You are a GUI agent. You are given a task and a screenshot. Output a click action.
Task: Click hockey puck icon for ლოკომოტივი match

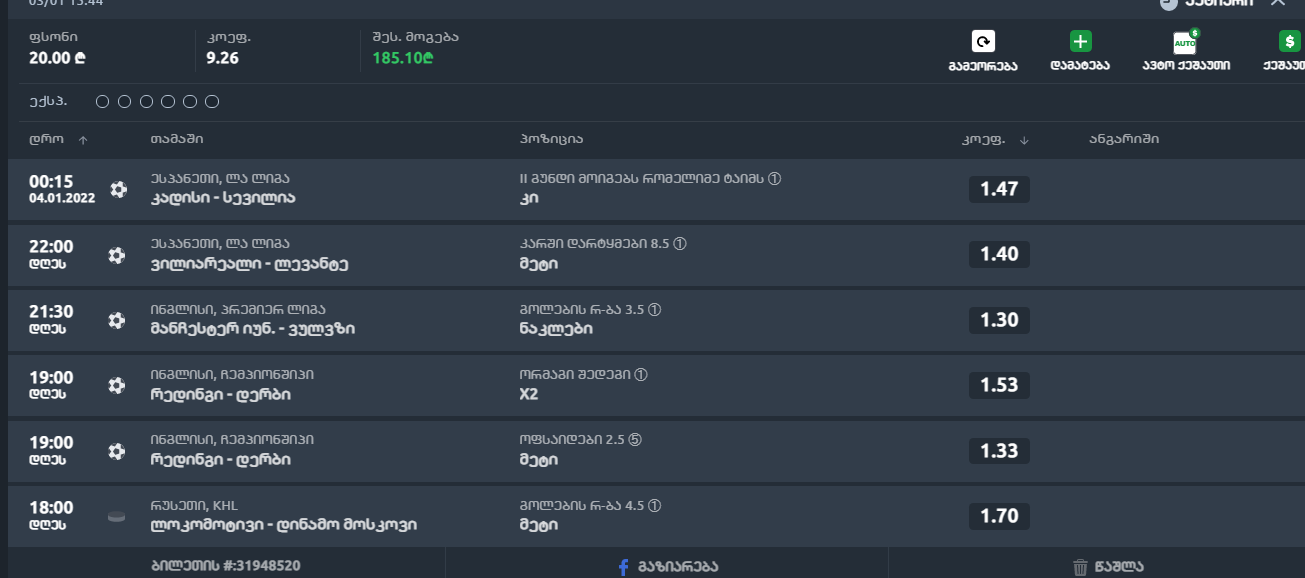click(x=117, y=516)
